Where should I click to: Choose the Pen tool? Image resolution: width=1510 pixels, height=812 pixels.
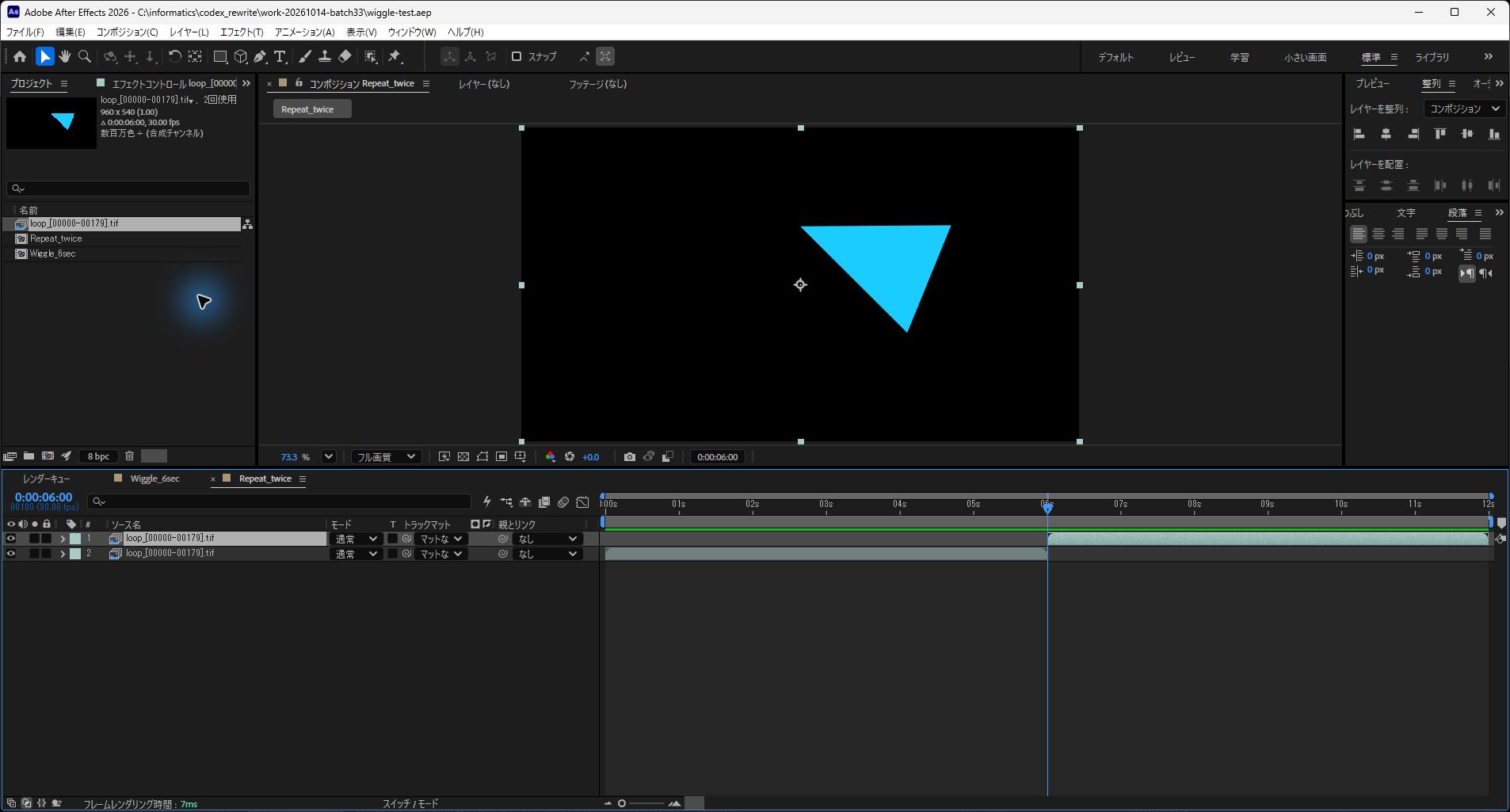point(260,56)
